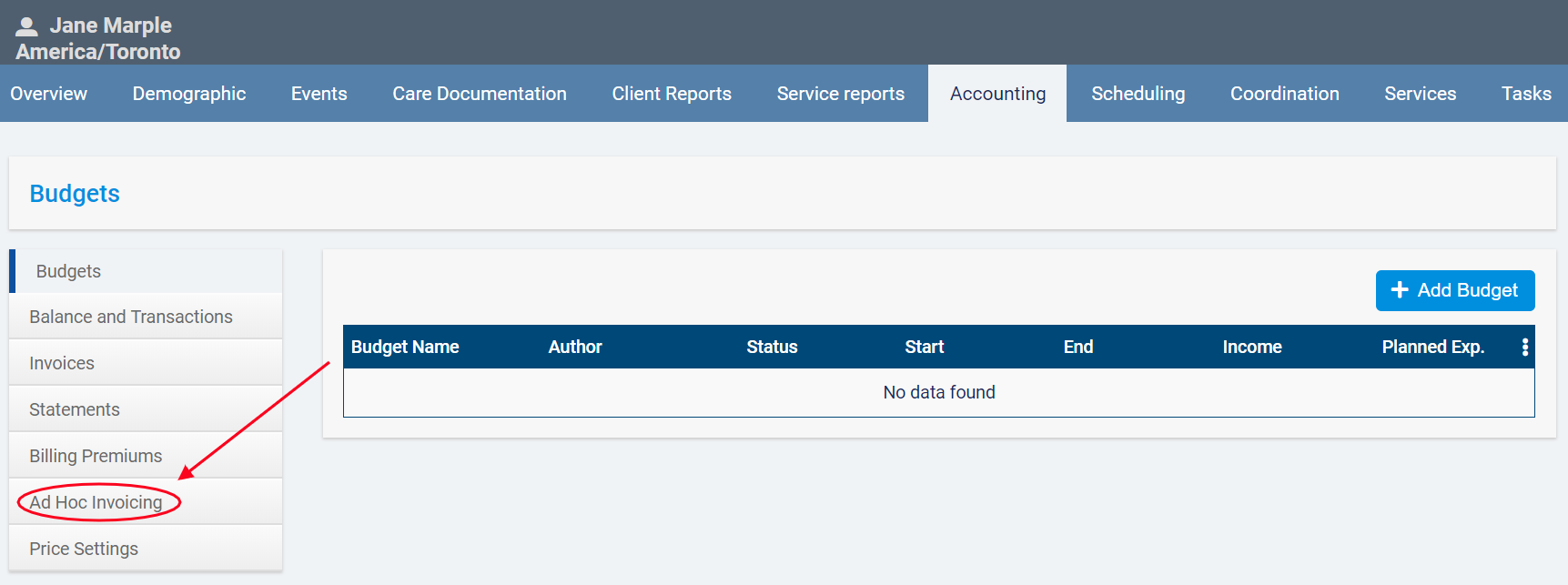Open Ad Hoc Invoicing in sidebar
Viewport: 1568px width, 585px height.
[x=96, y=502]
